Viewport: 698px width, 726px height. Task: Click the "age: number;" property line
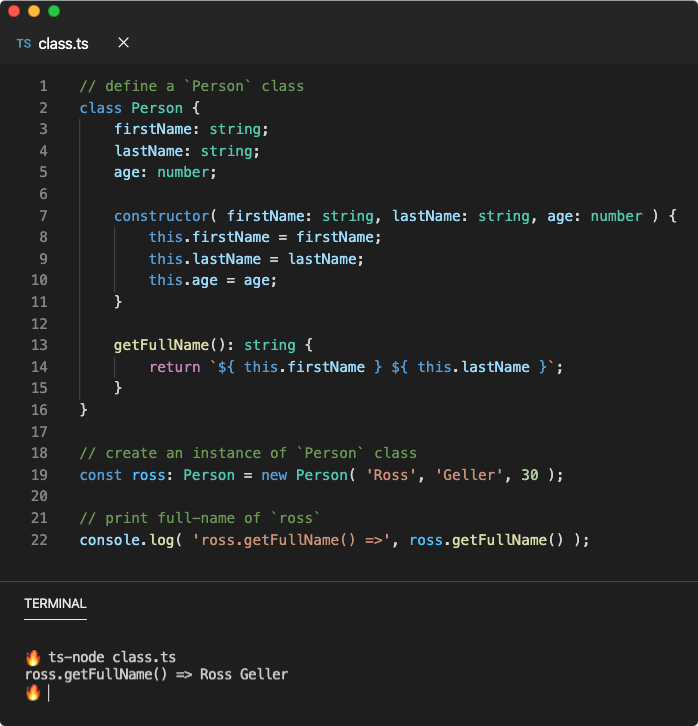pos(165,172)
